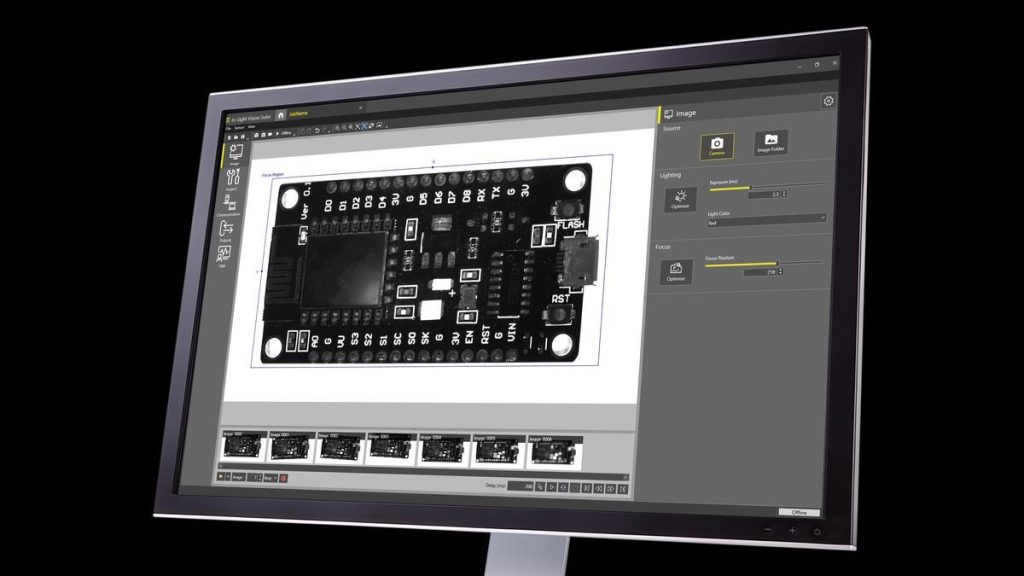Screen dimensions: 1024x576
Task: Select thumbnail Image 0006 in filmstrip
Action: coord(554,454)
